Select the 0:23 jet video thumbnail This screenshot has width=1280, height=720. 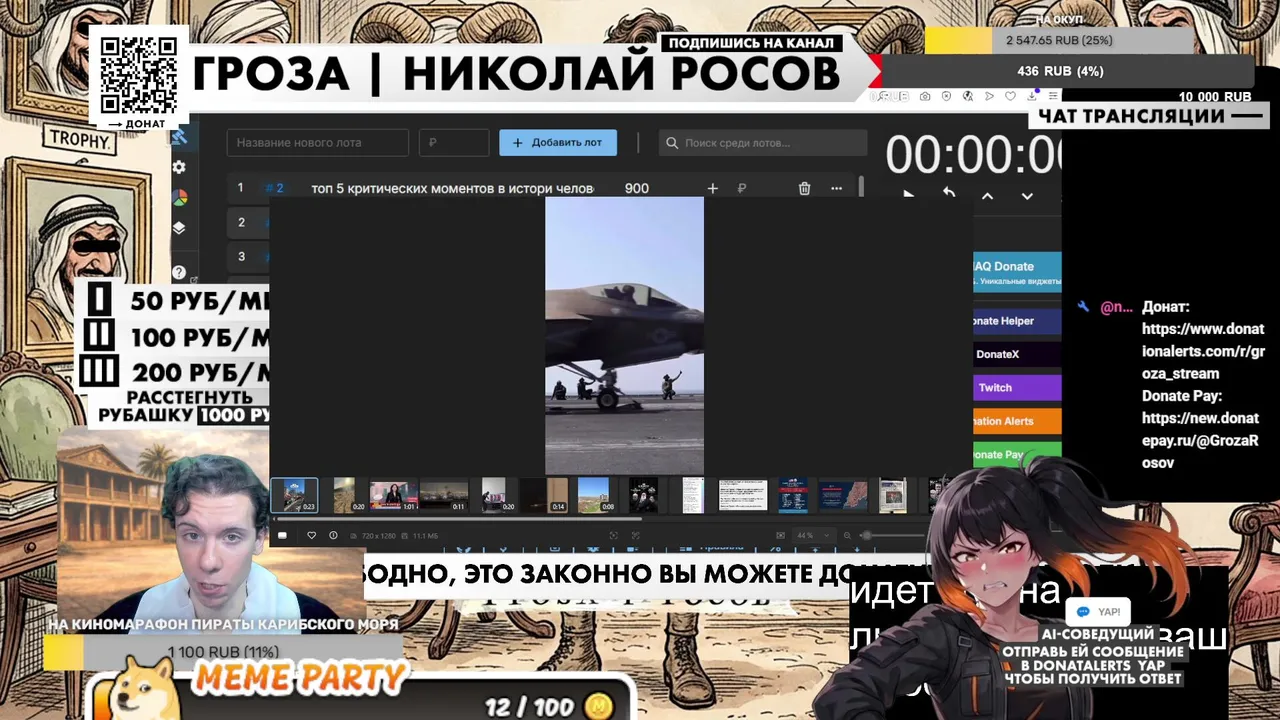click(295, 495)
